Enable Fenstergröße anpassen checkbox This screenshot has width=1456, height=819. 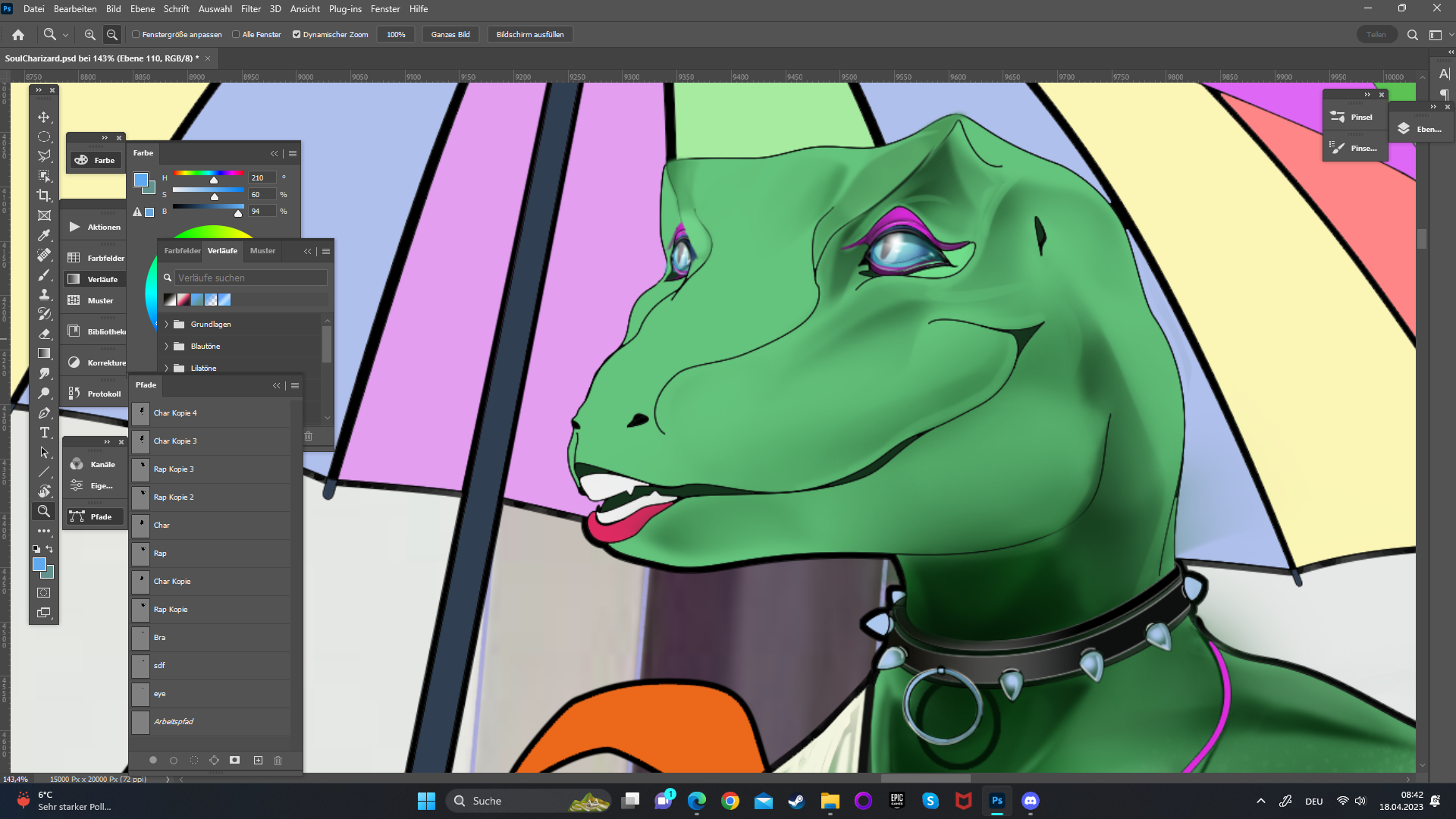pyautogui.click(x=136, y=35)
